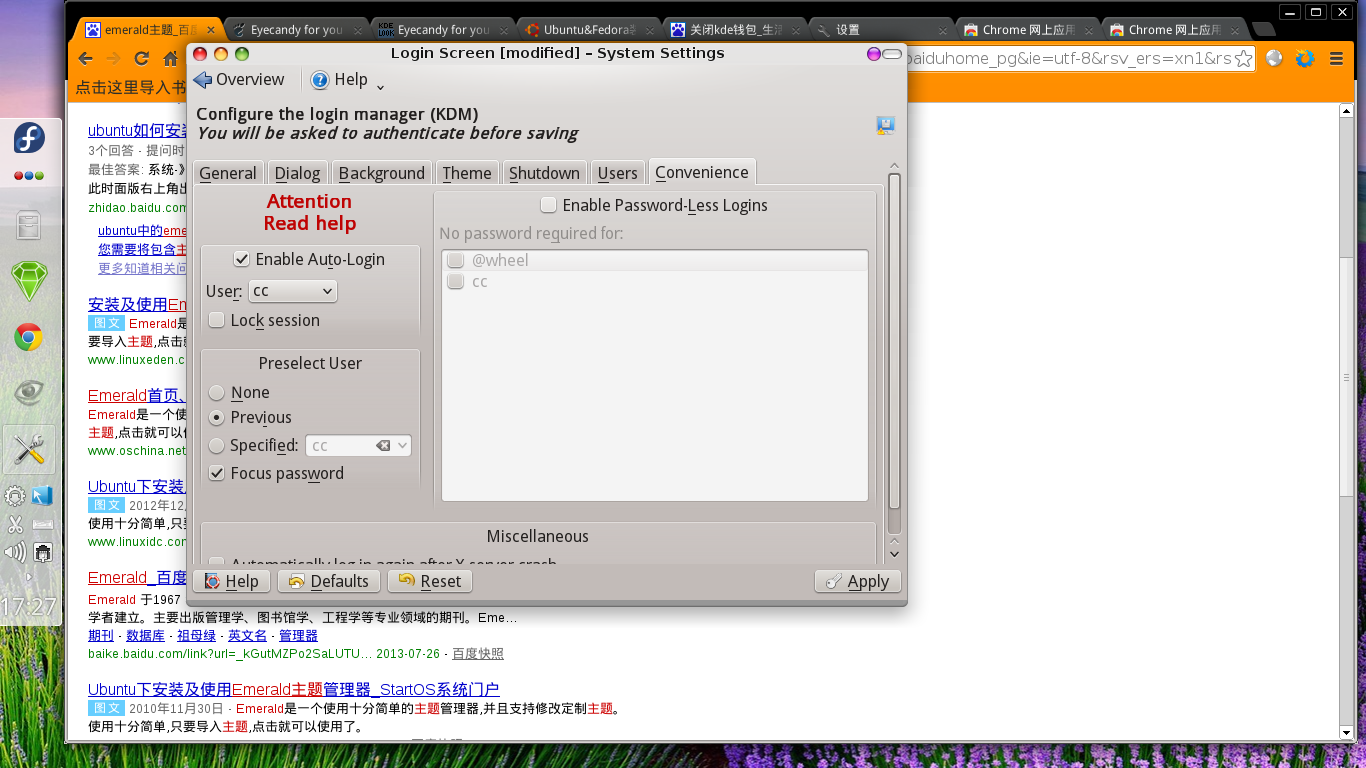This screenshot has height=768, width=1366.
Task: Click the keyboard tray icon
Action: [42, 524]
